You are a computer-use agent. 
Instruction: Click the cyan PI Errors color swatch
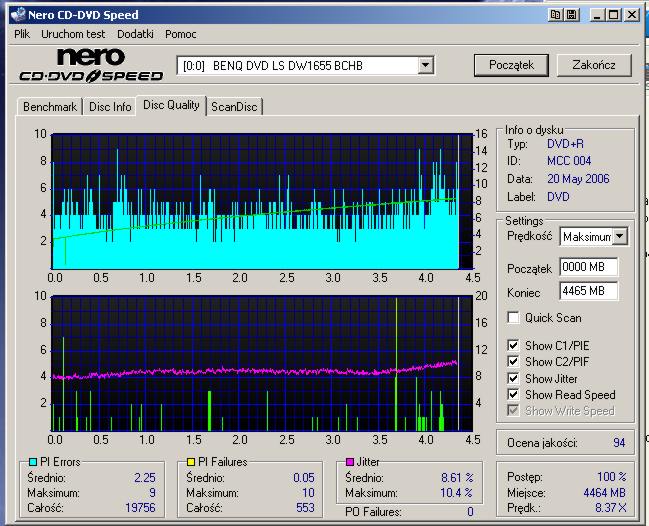(33, 462)
